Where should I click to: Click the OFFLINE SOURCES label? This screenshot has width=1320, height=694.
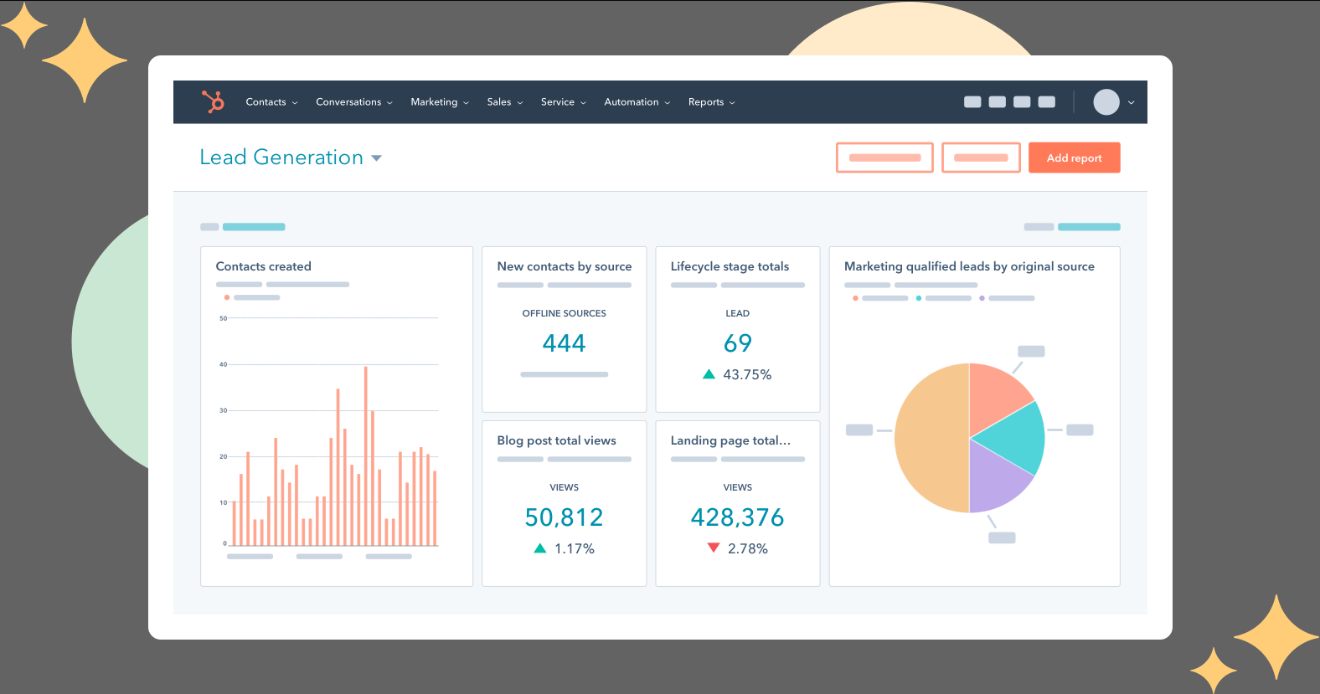click(x=564, y=313)
